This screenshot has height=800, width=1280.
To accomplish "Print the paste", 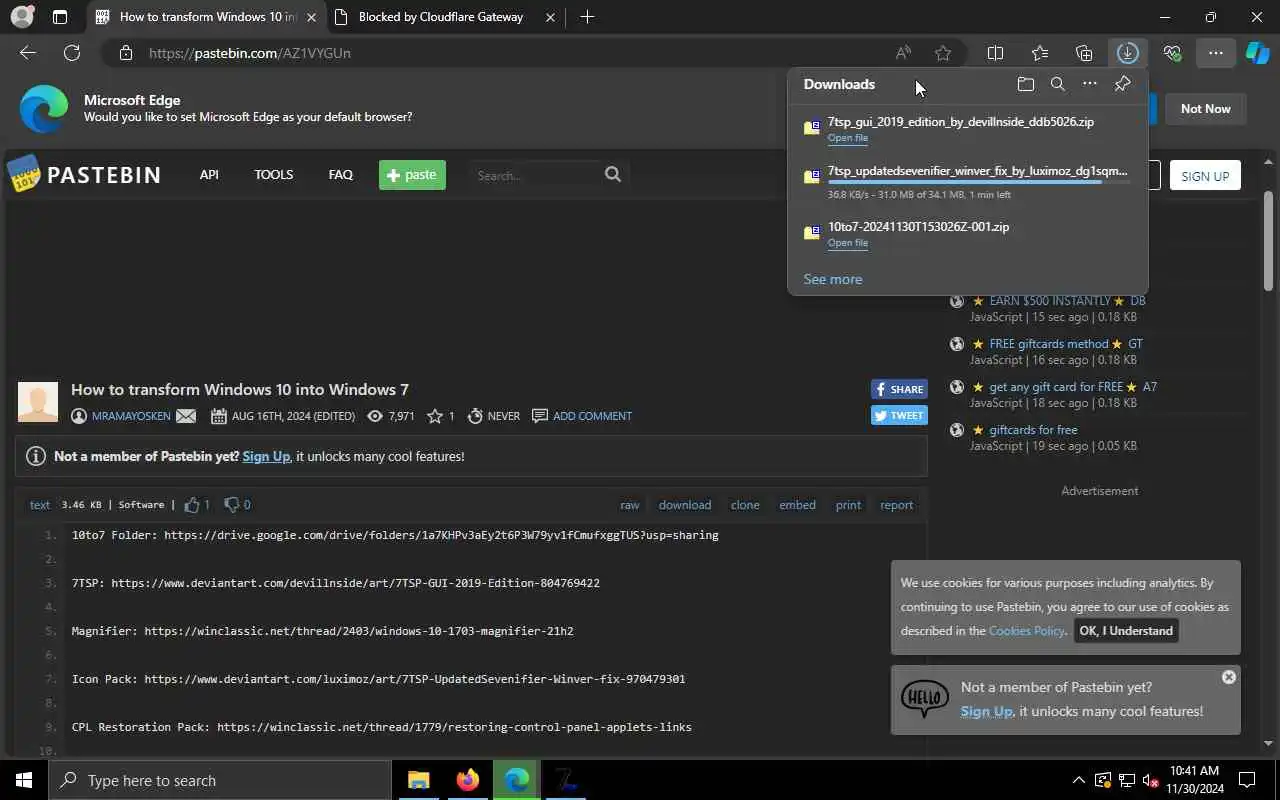I will pyautogui.click(x=848, y=505).
